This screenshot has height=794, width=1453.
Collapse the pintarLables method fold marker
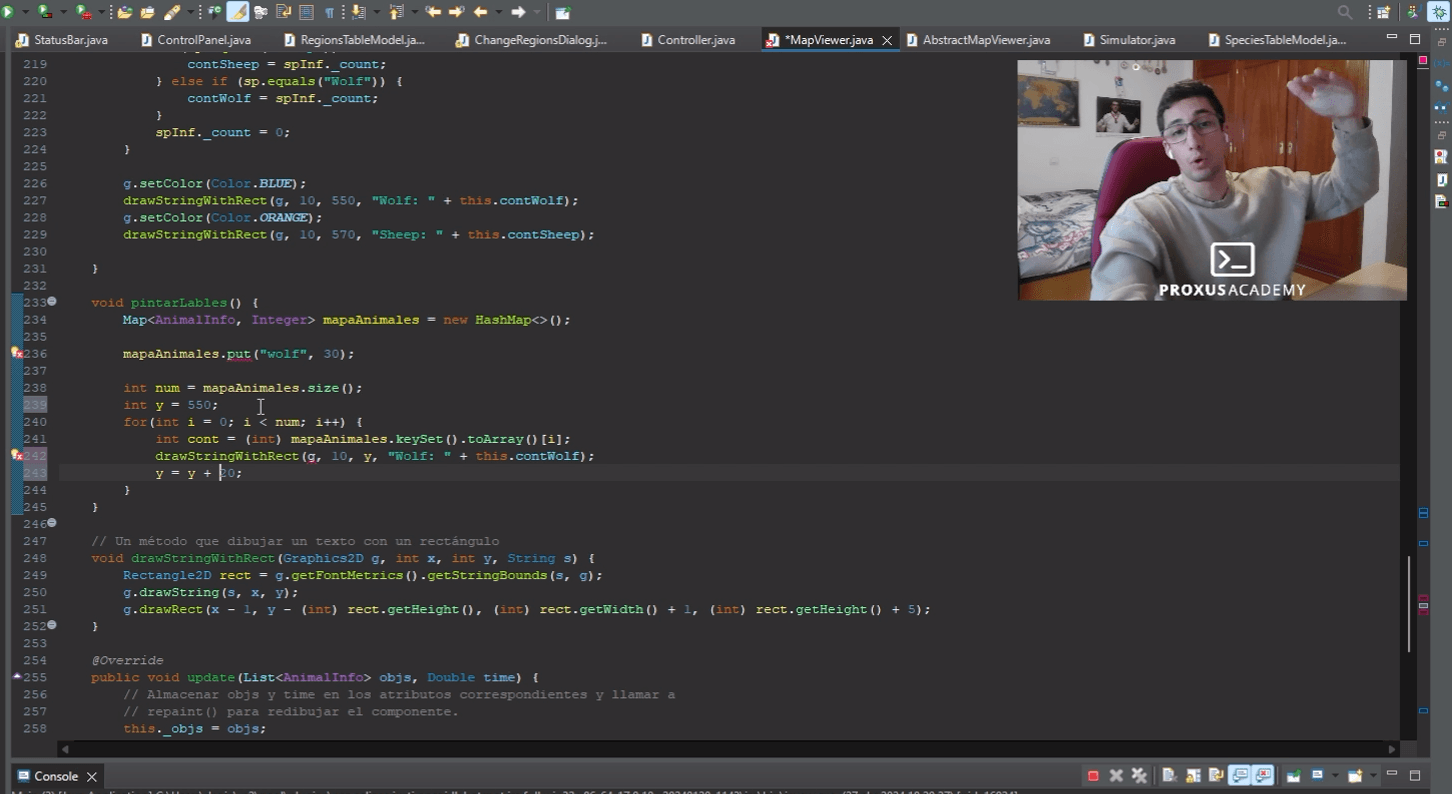click(52, 301)
